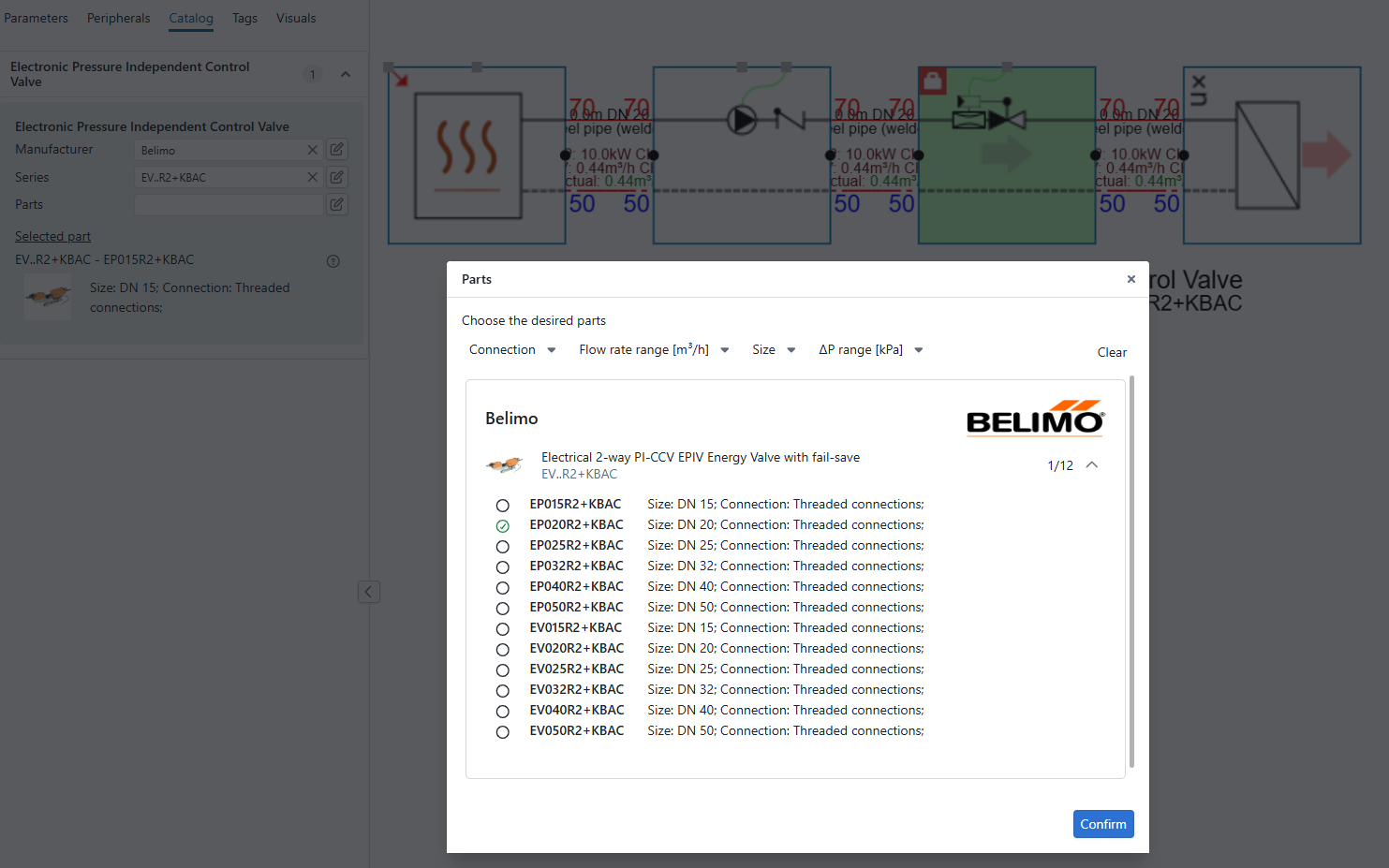Click the selected part help icon
1389x868 pixels.
coord(333,261)
